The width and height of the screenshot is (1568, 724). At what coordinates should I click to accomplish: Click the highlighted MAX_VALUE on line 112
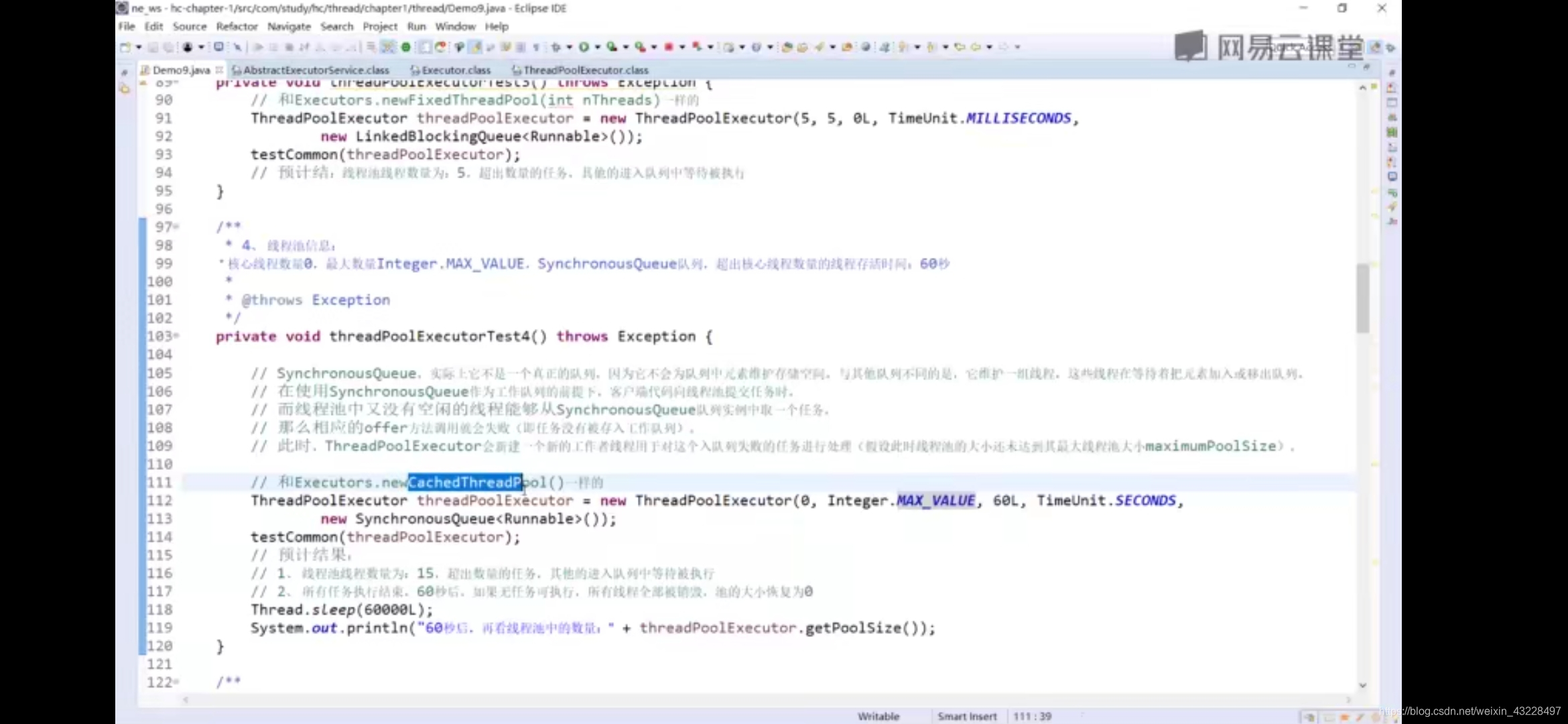(935, 501)
